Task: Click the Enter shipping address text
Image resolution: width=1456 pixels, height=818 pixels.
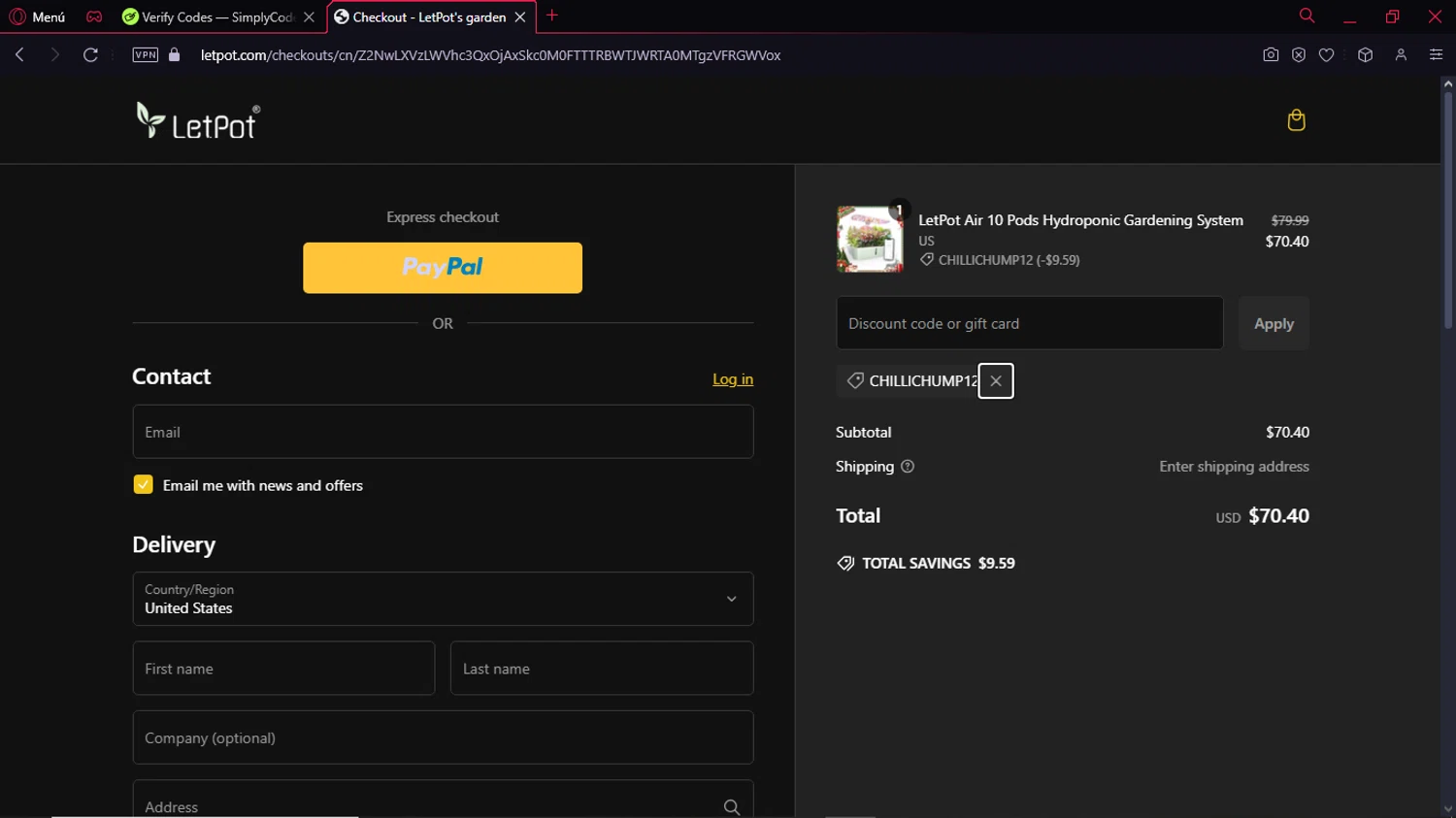Action: coord(1234,467)
